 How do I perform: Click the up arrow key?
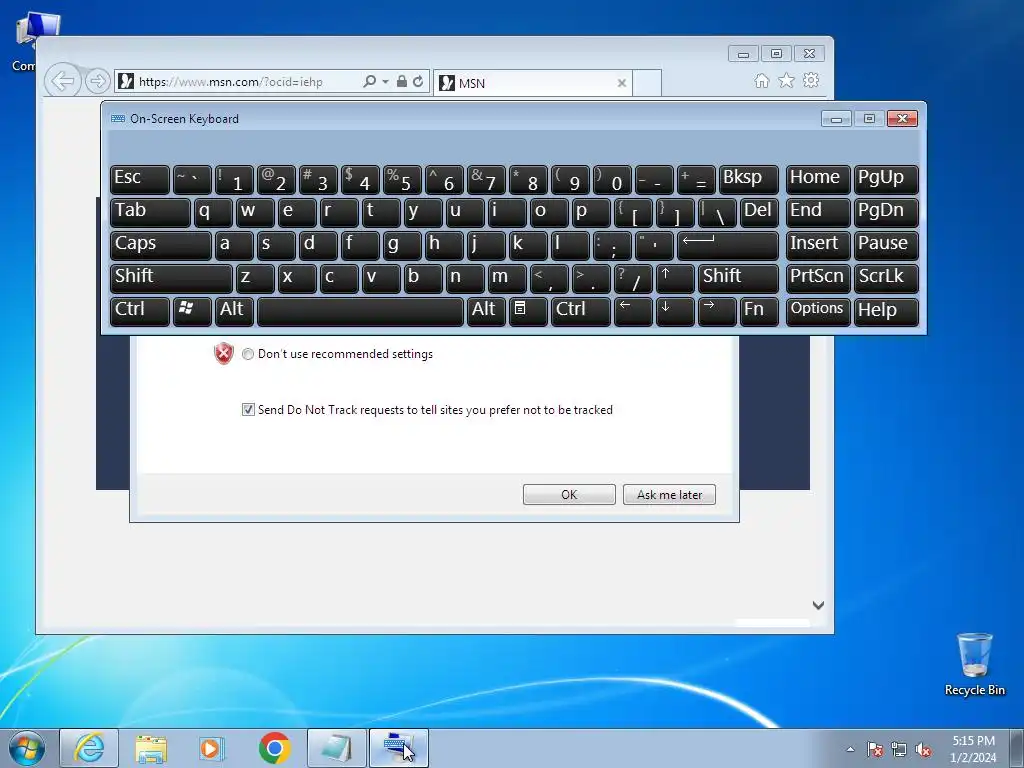[675, 278]
